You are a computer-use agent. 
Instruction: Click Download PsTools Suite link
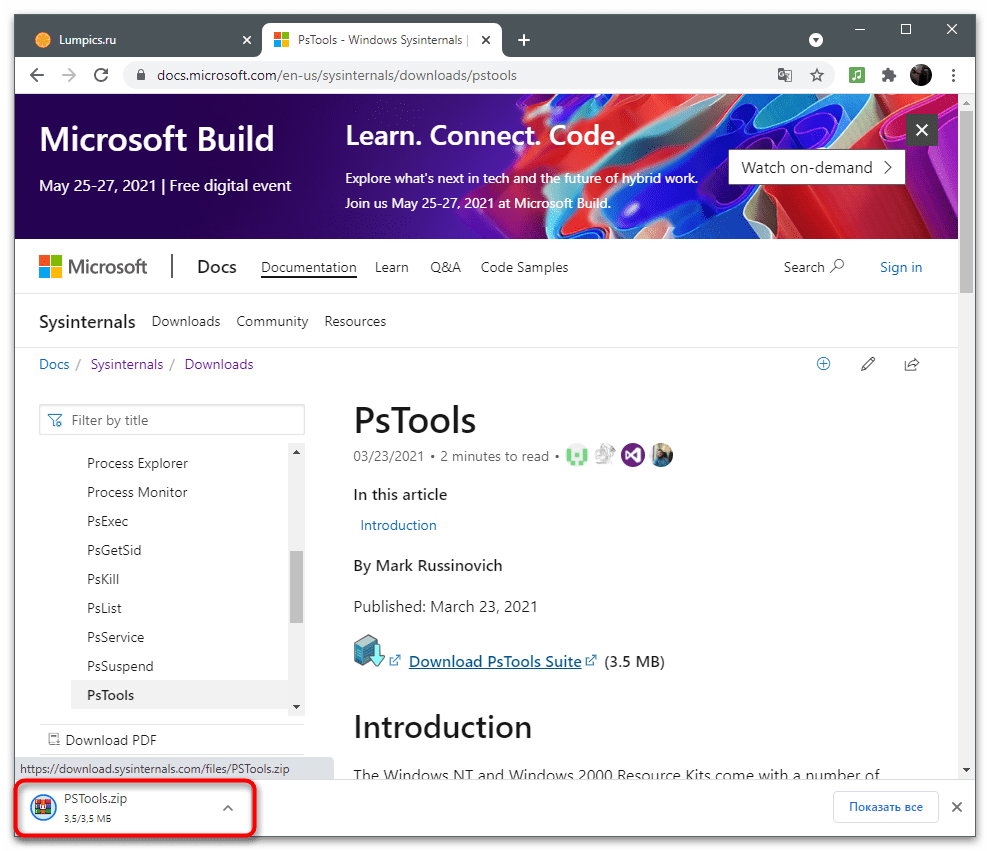click(495, 661)
